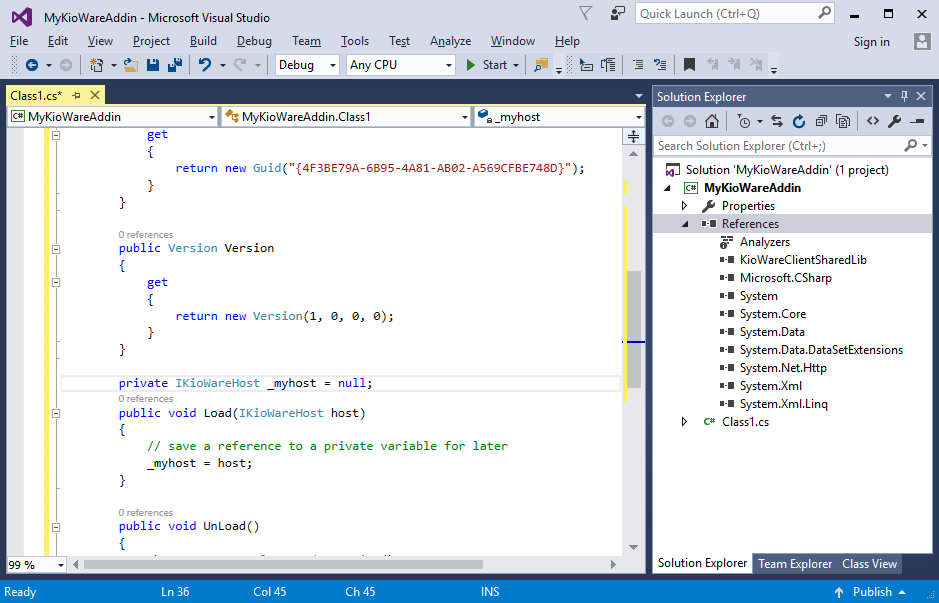Collapse the Version property outlining block

click(56, 249)
